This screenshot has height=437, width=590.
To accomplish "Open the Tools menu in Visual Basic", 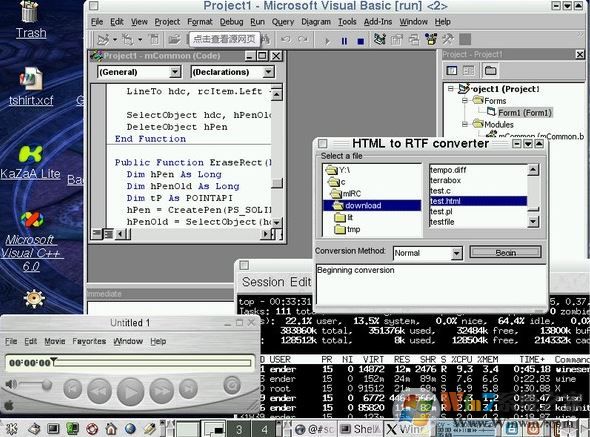I will (x=347, y=22).
